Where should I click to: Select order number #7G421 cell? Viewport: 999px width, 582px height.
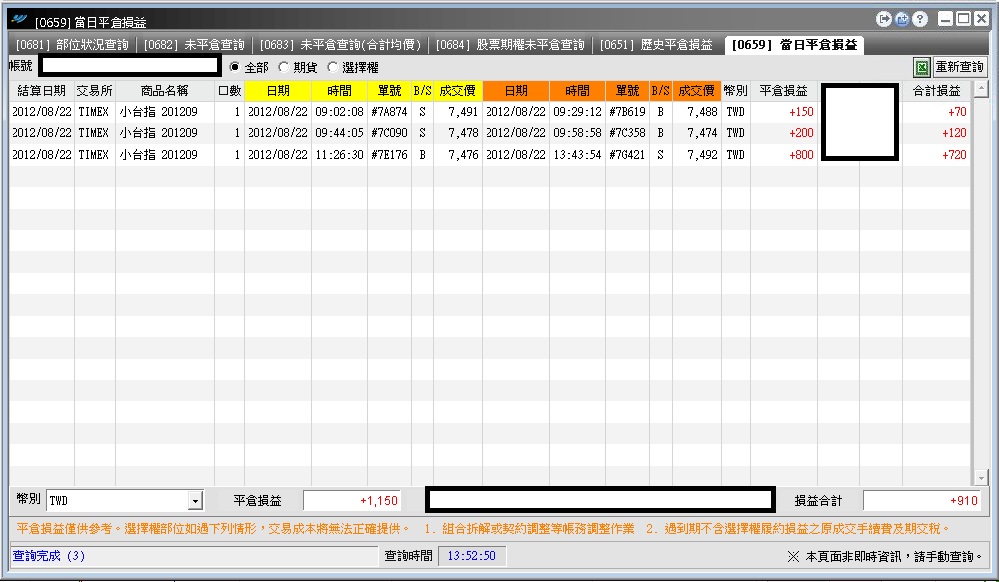(627, 154)
